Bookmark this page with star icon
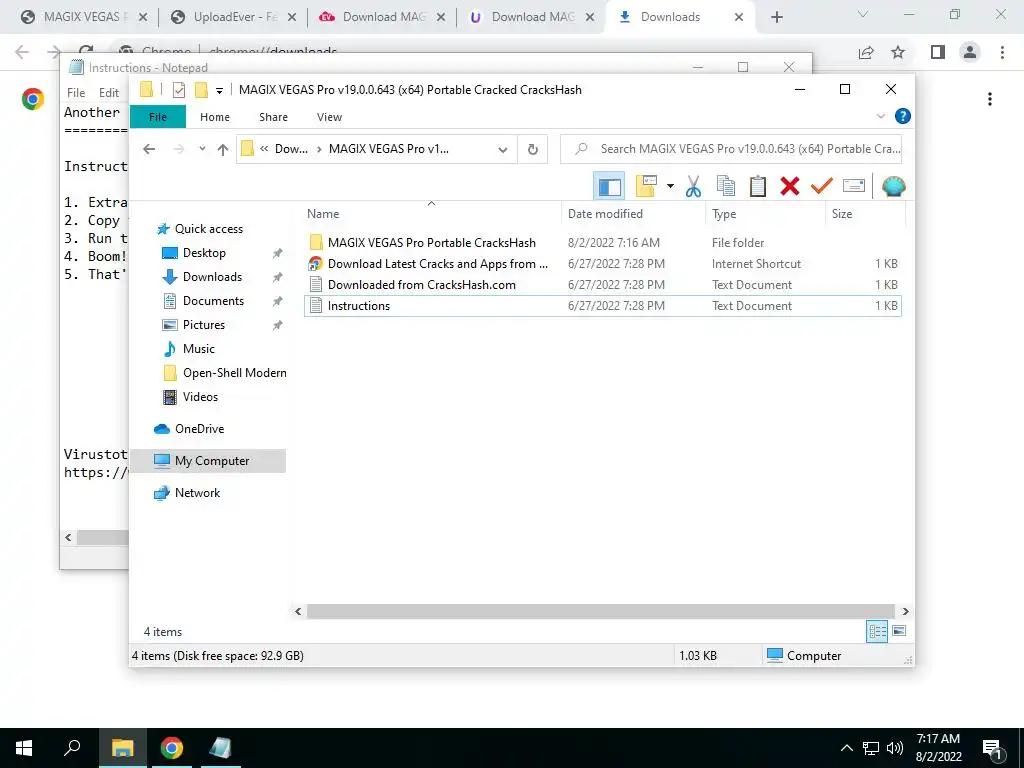 click(898, 52)
